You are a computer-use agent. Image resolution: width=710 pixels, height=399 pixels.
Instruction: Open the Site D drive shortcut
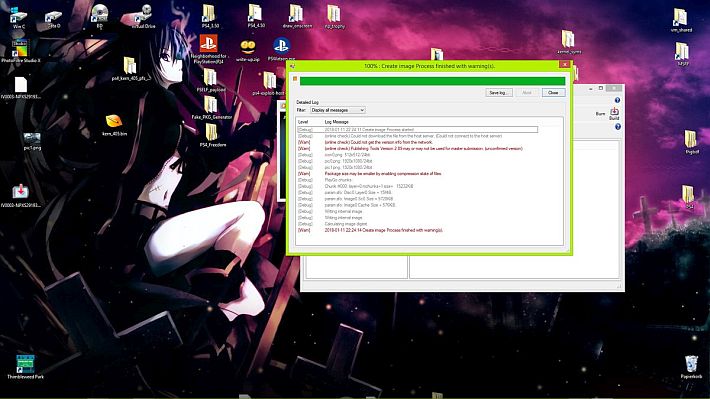[x=53, y=19]
